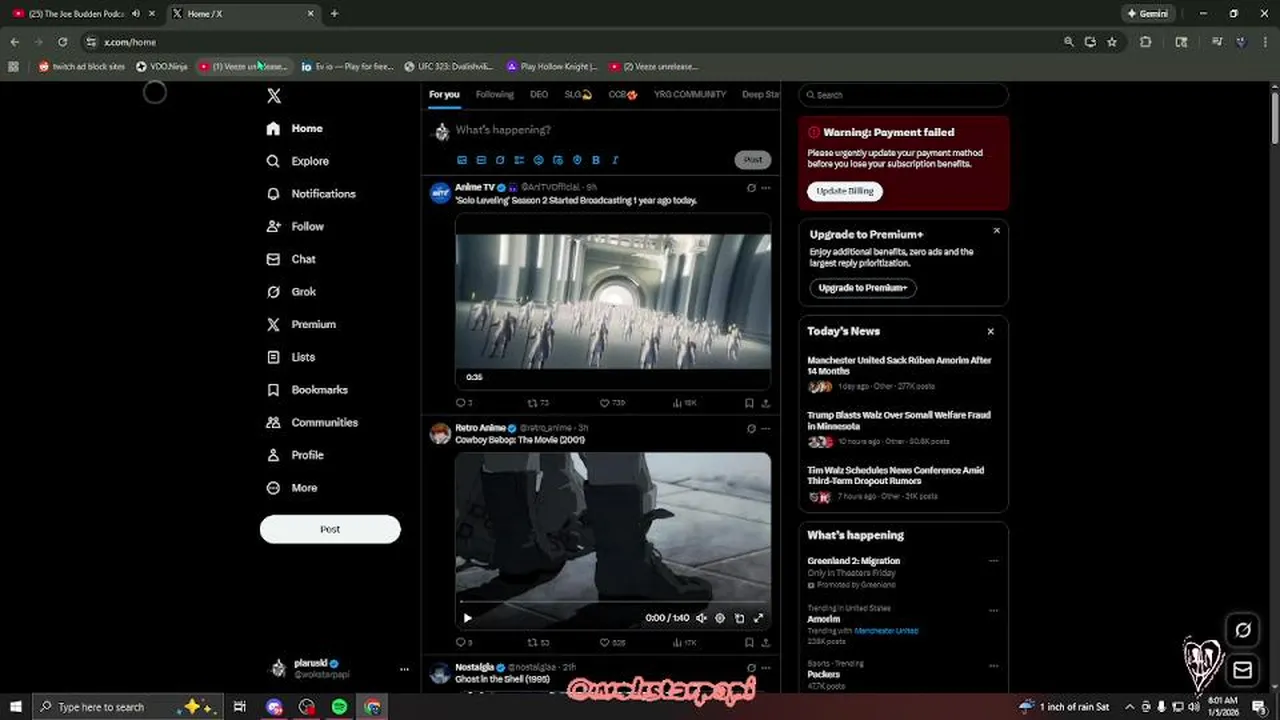Open Task View on the taskbar

point(240,707)
